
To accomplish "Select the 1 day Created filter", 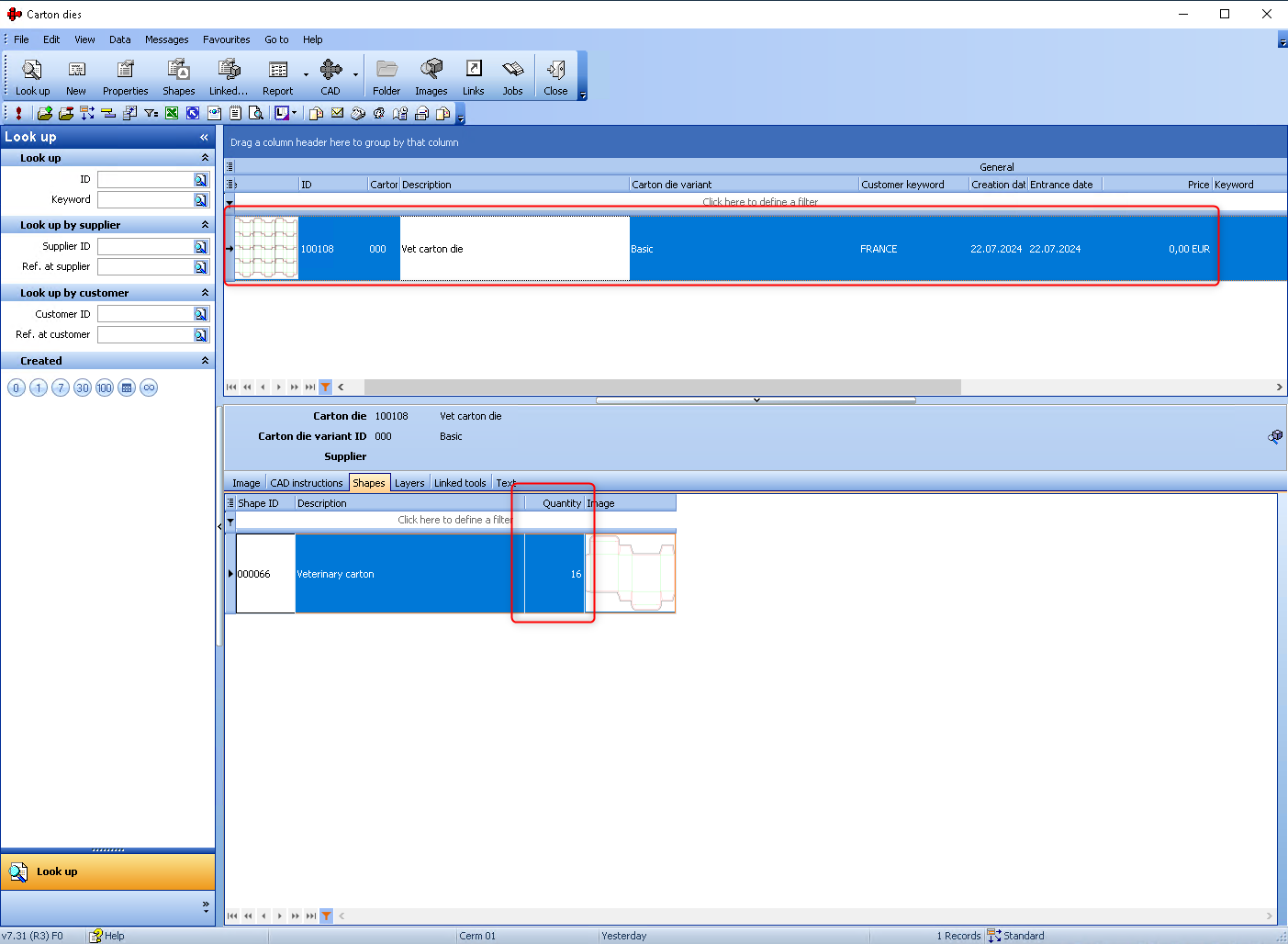I will (x=39, y=388).
